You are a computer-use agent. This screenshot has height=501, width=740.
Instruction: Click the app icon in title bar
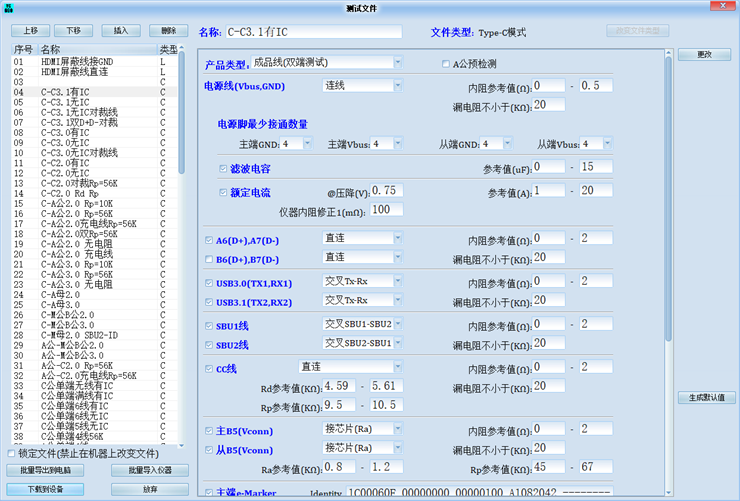pyautogui.click(x=9, y=8)
